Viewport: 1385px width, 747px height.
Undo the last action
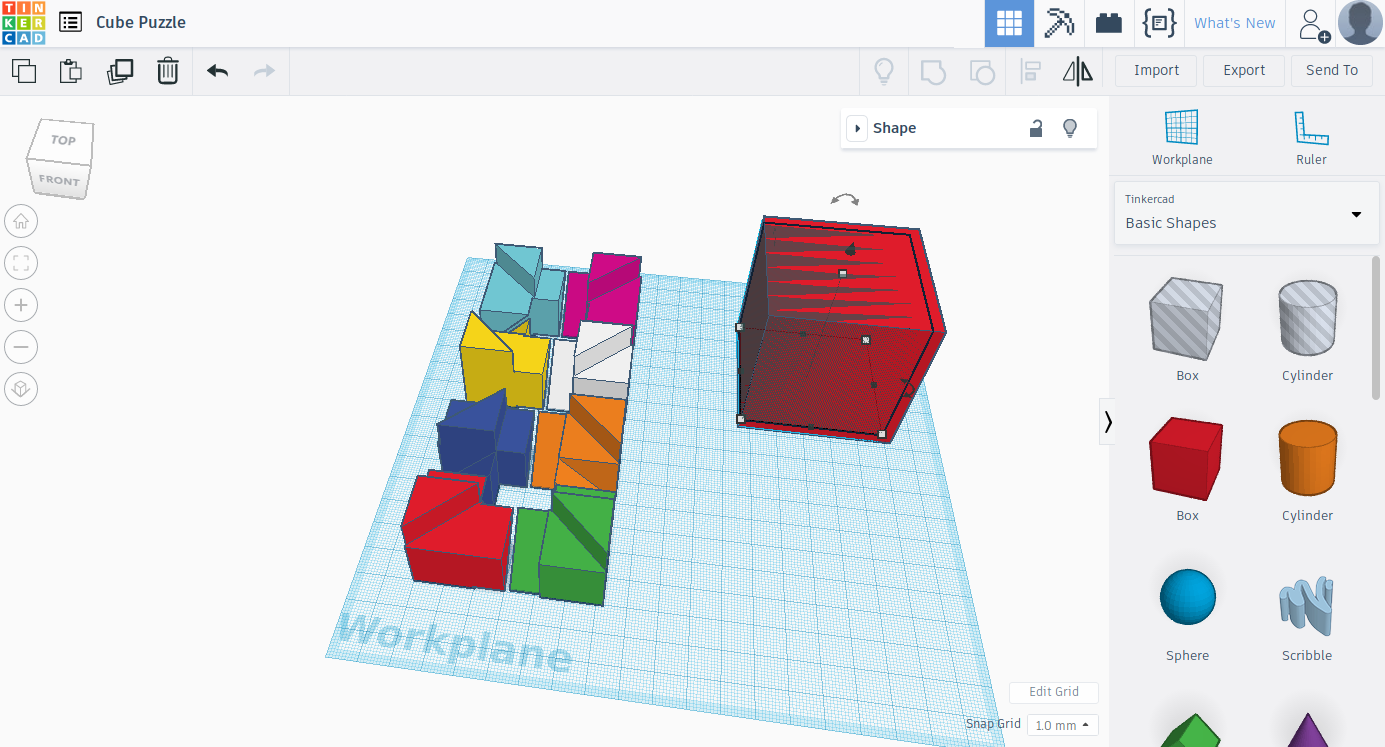[x=217, y=71]
